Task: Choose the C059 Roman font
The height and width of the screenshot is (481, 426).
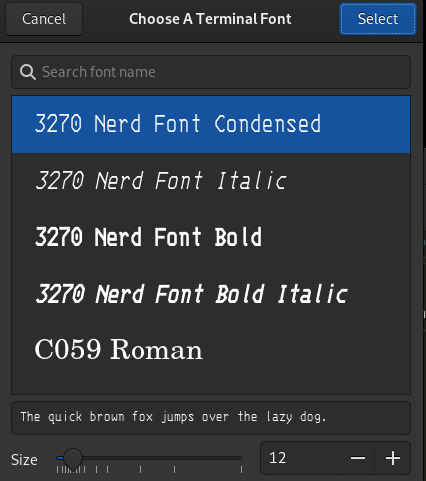Action: 211,350
